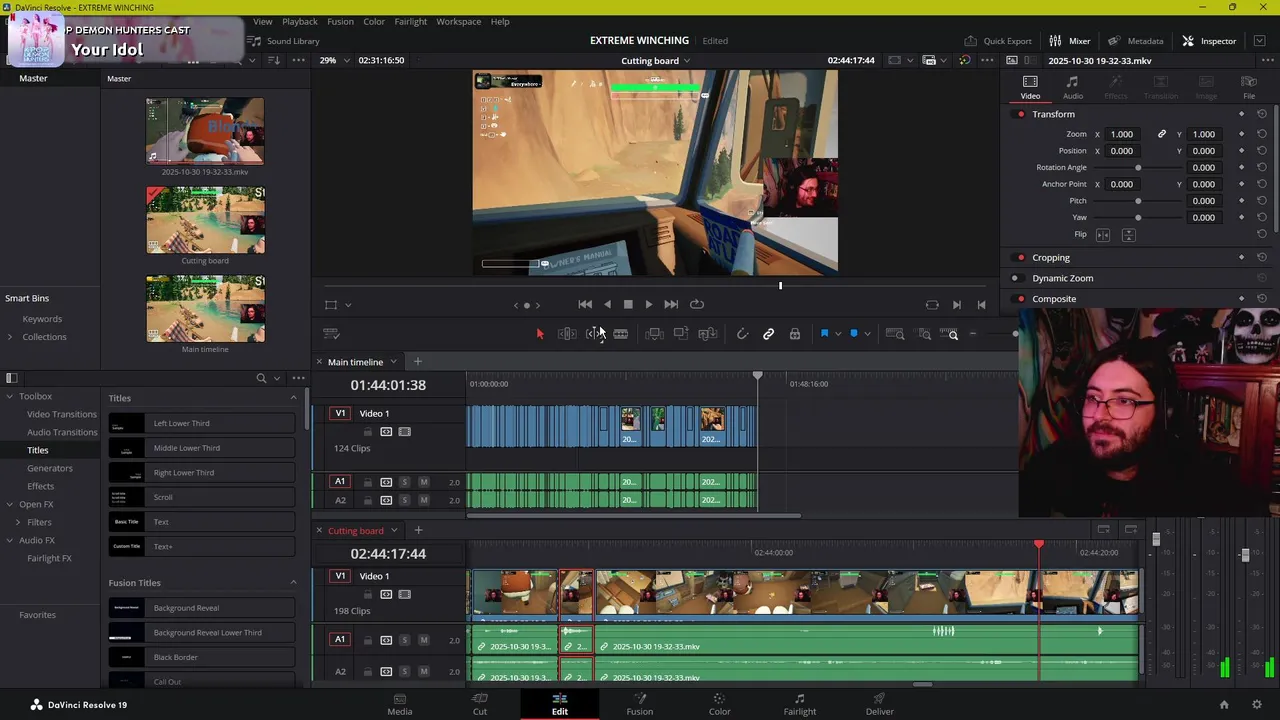Screen dimensions: 1280x720
Task: Add a blue flag to the clip
Action: click(x=824, y=334)
